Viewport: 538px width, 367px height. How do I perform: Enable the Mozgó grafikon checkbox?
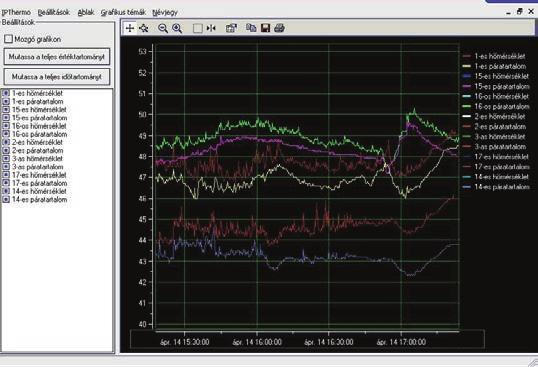9,39
